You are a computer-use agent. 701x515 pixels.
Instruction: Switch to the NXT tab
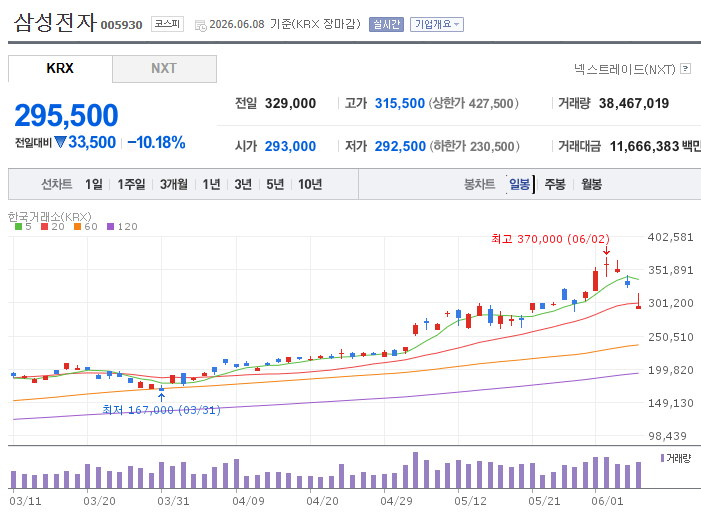(164, 68)
